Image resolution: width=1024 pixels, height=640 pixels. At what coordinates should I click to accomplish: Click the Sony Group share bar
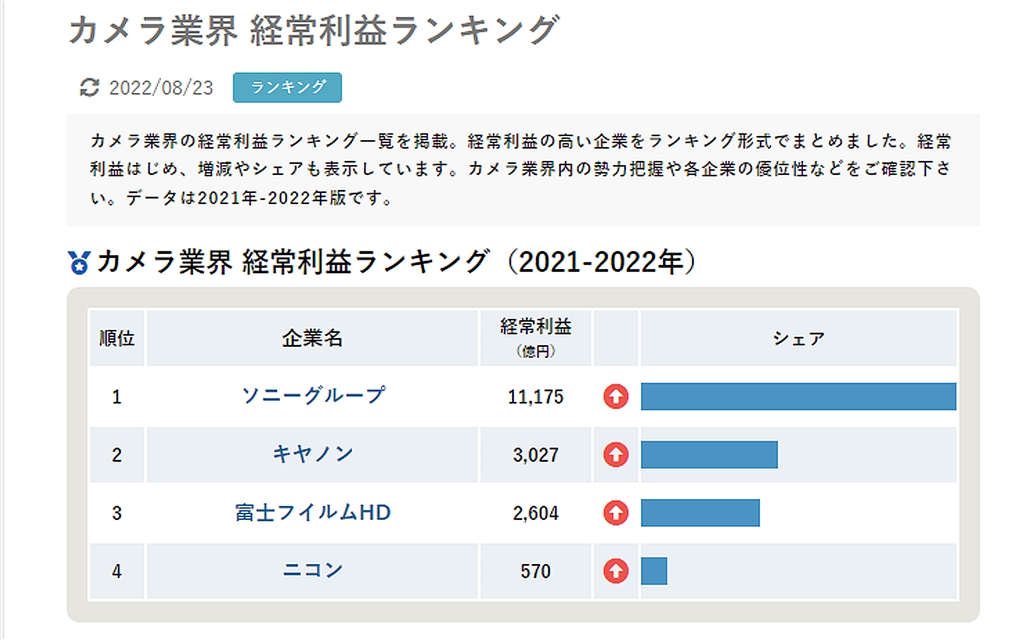[798, 397]
